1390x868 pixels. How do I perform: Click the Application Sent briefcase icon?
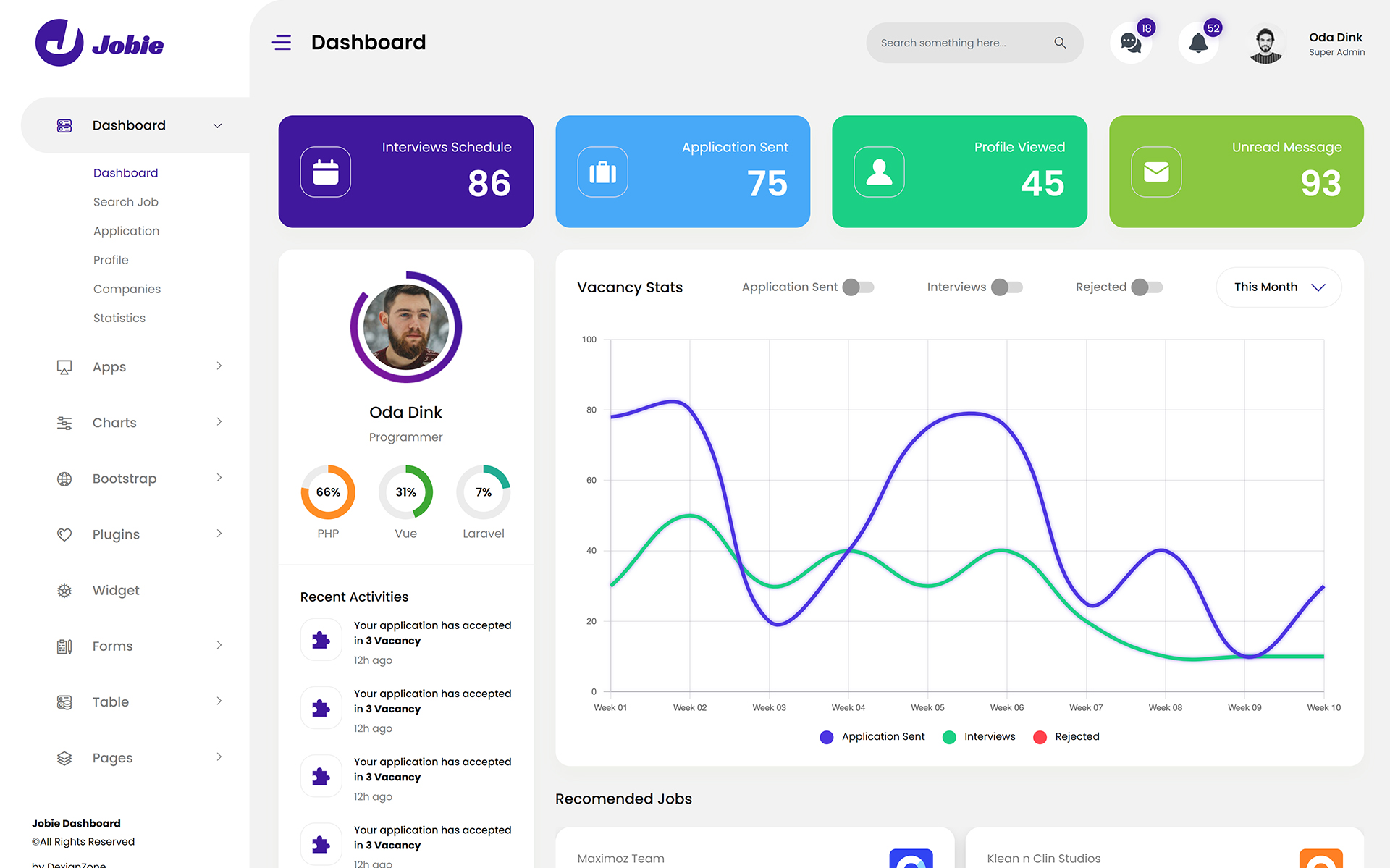click(x=602, y=172)
